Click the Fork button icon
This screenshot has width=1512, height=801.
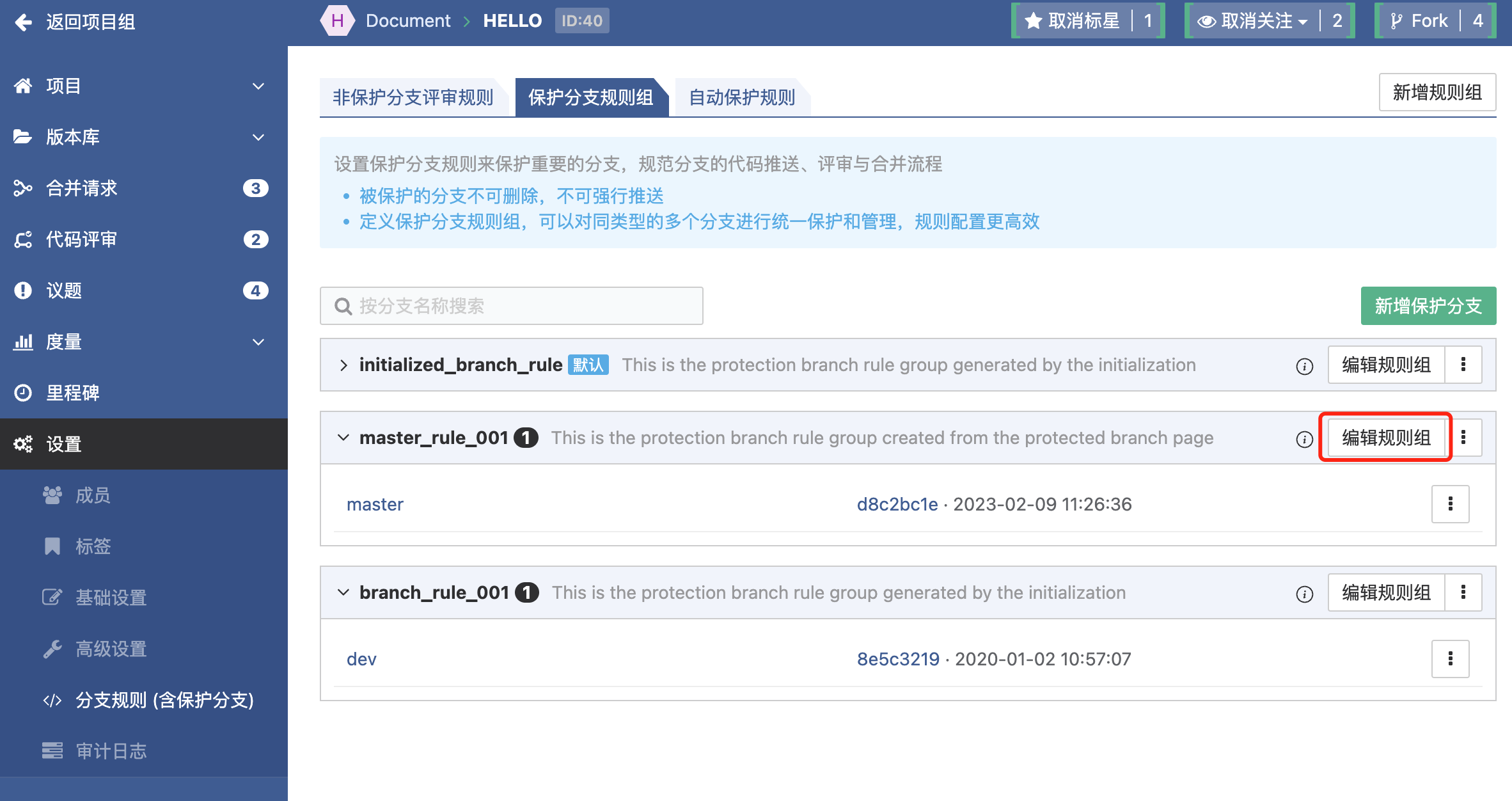tap(1396, 21)
